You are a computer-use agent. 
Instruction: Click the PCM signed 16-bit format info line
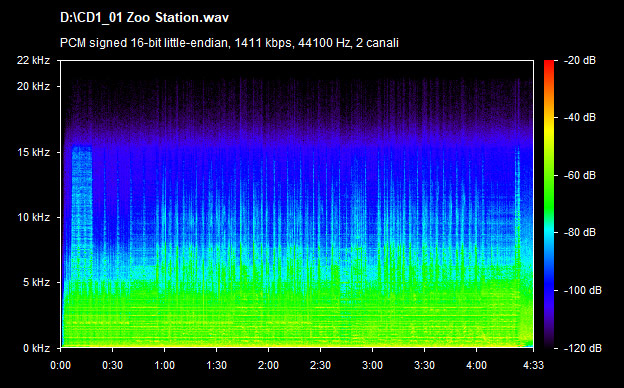[229, 43]
